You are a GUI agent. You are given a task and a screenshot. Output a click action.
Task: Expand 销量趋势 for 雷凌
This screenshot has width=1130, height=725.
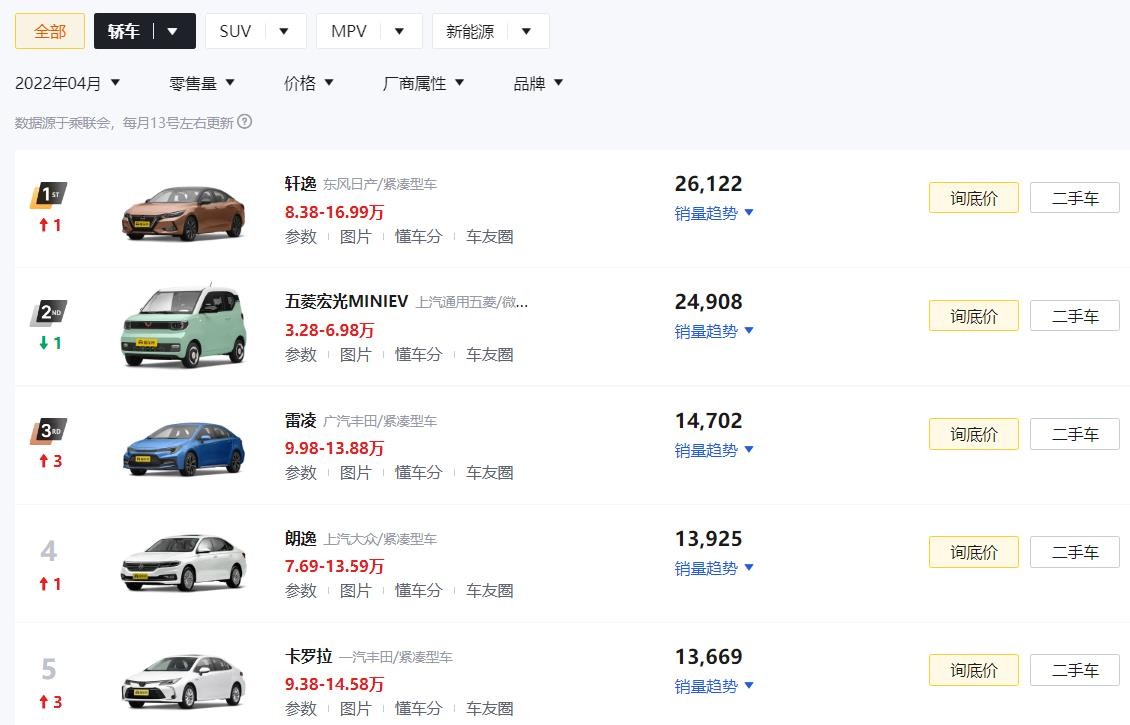[x=714, y=450]
